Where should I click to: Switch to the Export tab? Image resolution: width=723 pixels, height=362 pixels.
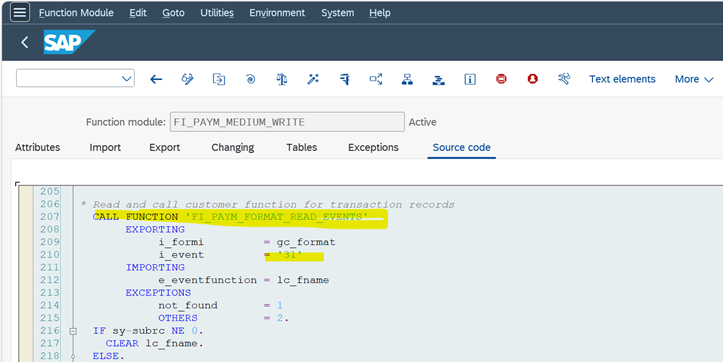tap(165, 148)
